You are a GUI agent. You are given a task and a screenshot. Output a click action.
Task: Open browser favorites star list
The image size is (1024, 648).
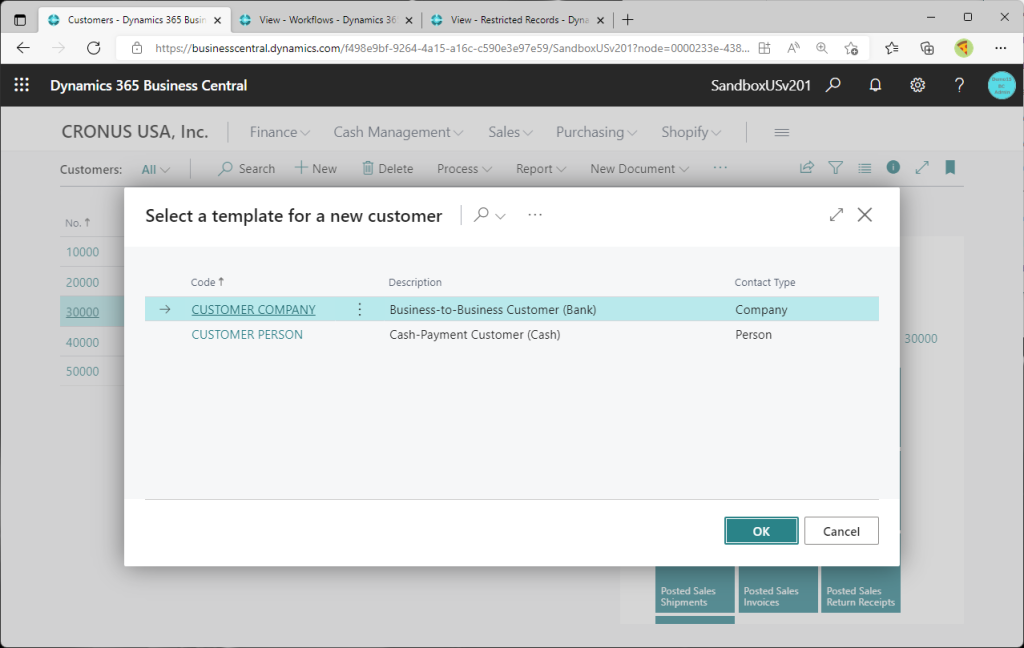tap(891, 48)
